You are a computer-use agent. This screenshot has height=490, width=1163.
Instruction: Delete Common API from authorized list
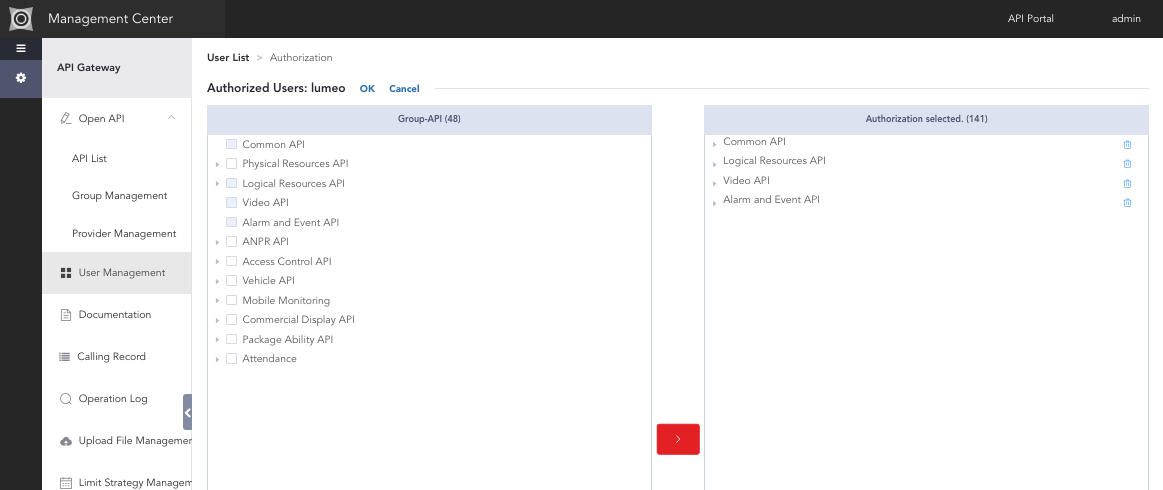coord(1127,145)
